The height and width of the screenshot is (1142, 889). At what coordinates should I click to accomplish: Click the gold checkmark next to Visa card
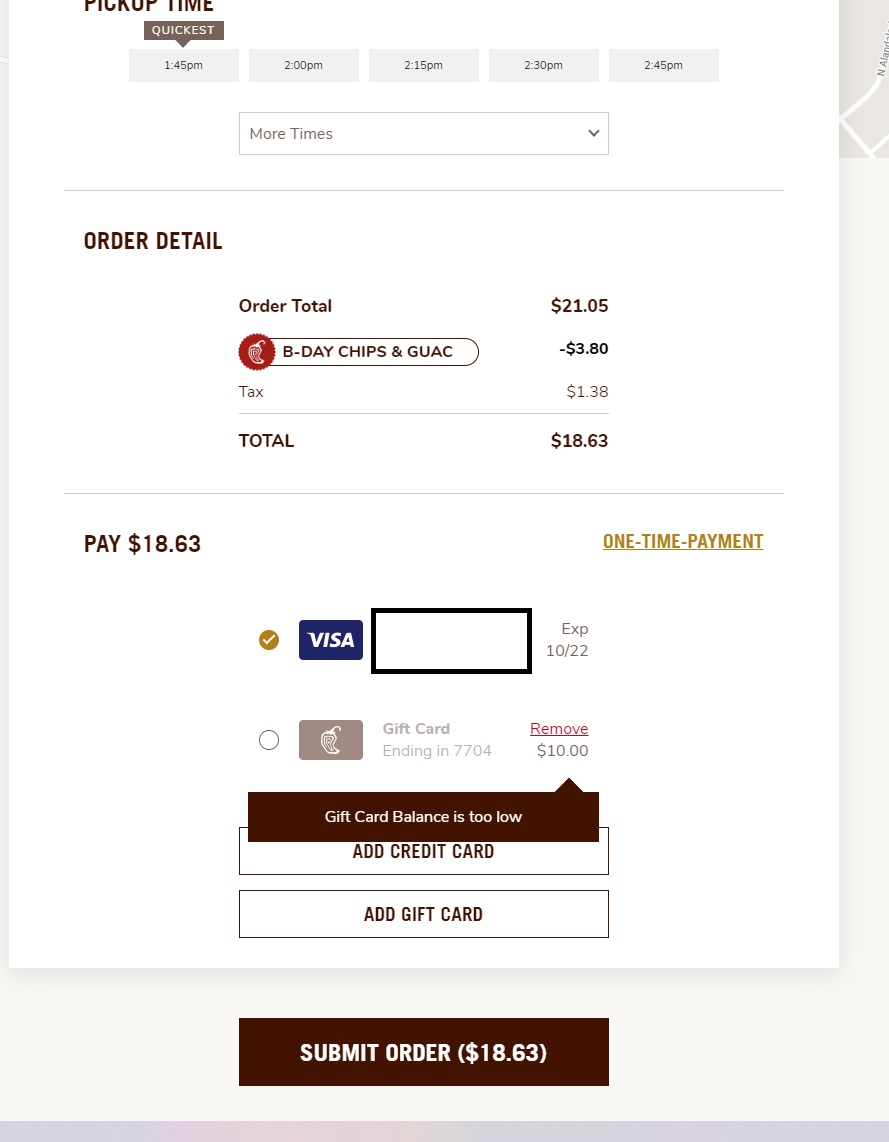point(268,639)
